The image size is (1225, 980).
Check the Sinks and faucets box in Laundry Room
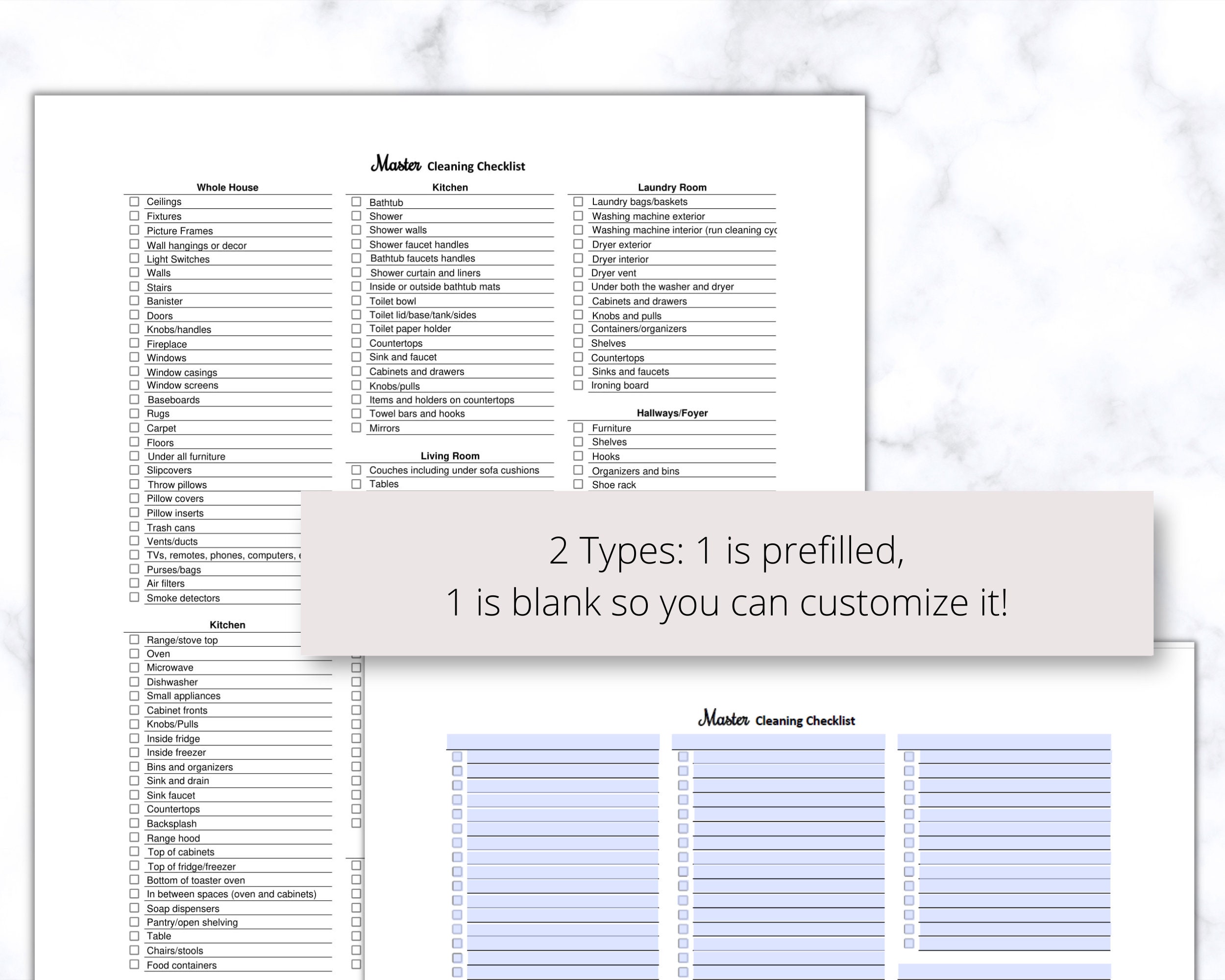click(x=578, y=371)
